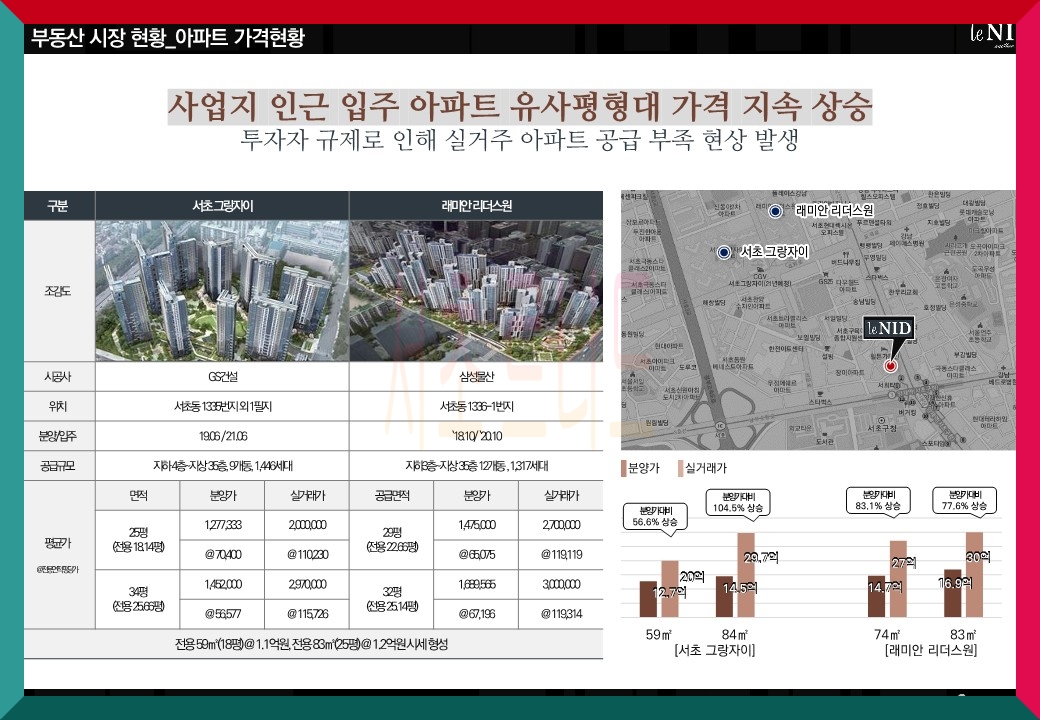Select the dark bar labeled 14.5억

click(x=724, y=597)
